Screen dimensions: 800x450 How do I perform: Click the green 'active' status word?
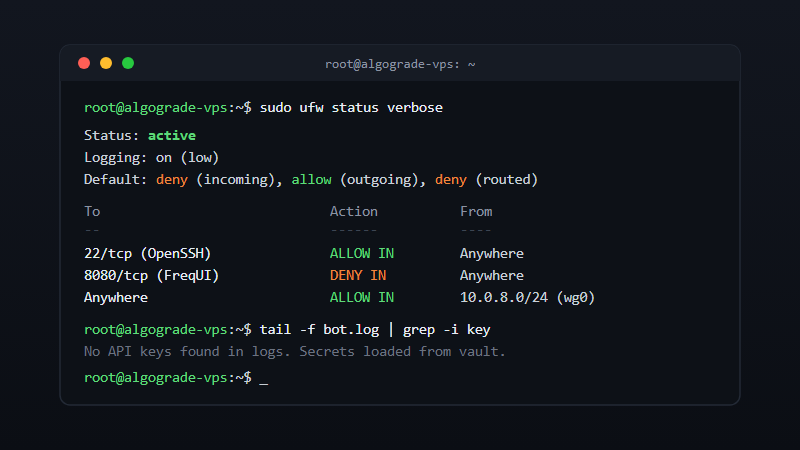point(172,135)
